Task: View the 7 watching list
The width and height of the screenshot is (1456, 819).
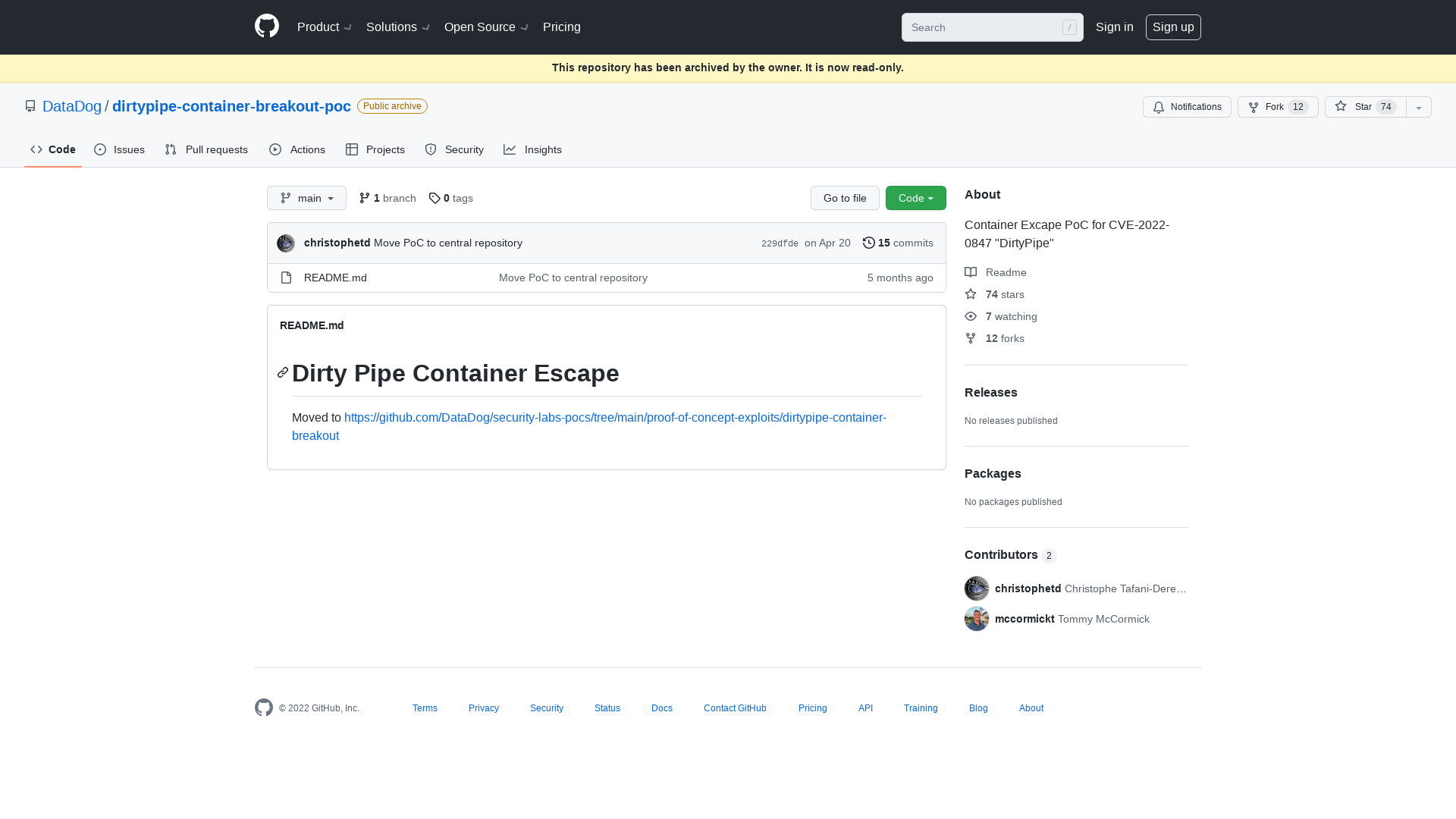Action: 1001,316
